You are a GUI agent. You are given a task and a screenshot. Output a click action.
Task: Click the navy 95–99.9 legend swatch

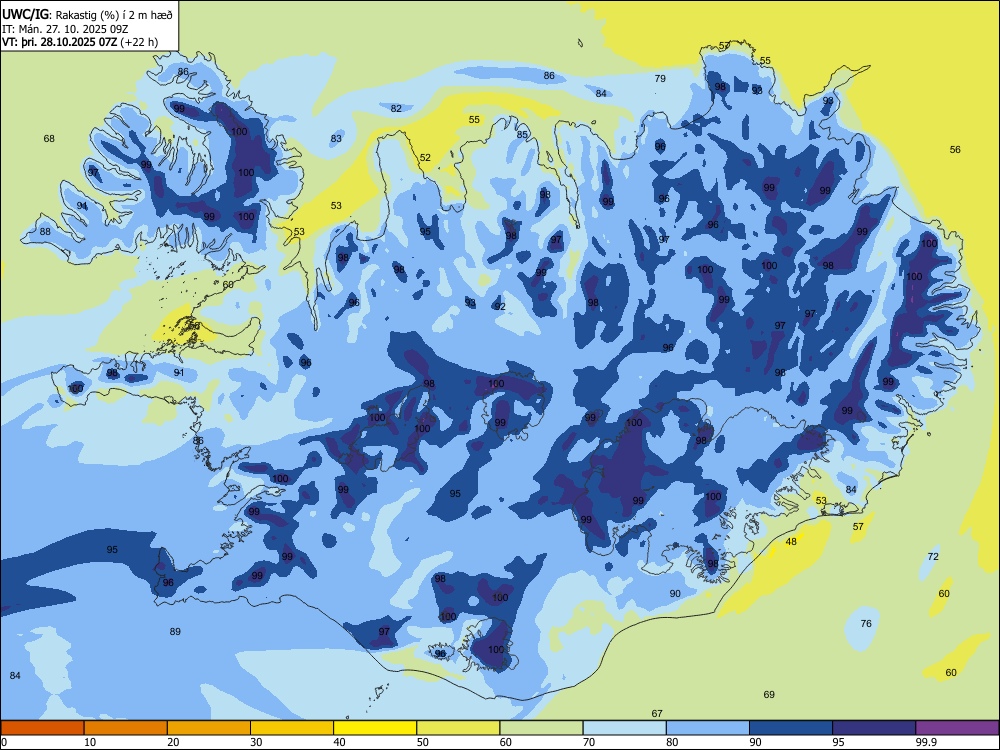[x=874, y=728]
